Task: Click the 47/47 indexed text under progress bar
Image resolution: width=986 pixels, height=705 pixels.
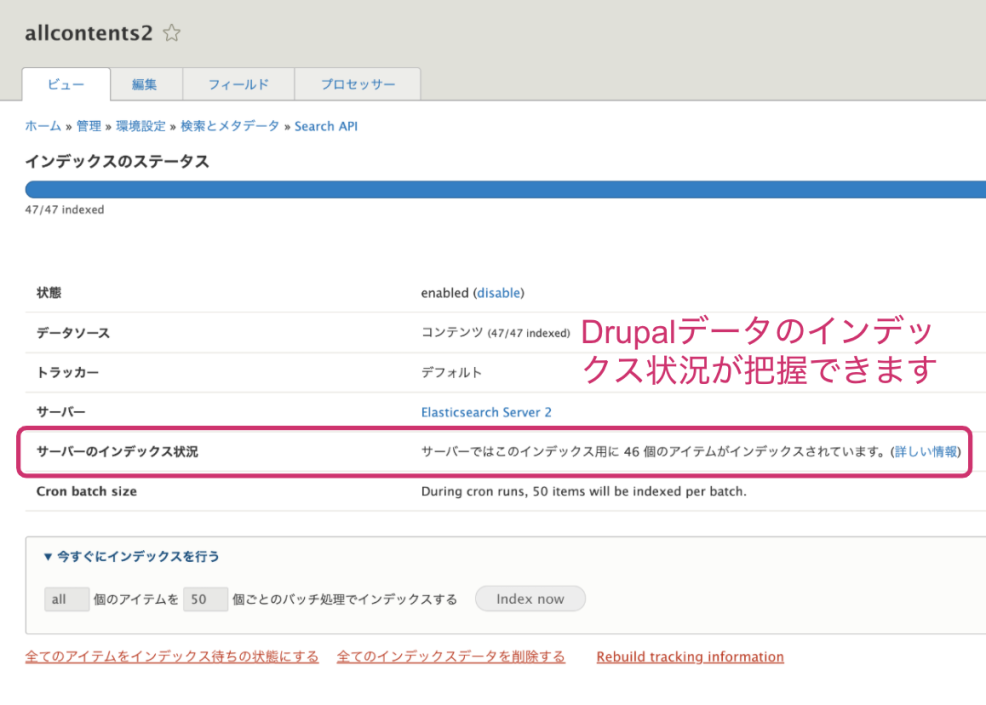Action: pos(65,210)
